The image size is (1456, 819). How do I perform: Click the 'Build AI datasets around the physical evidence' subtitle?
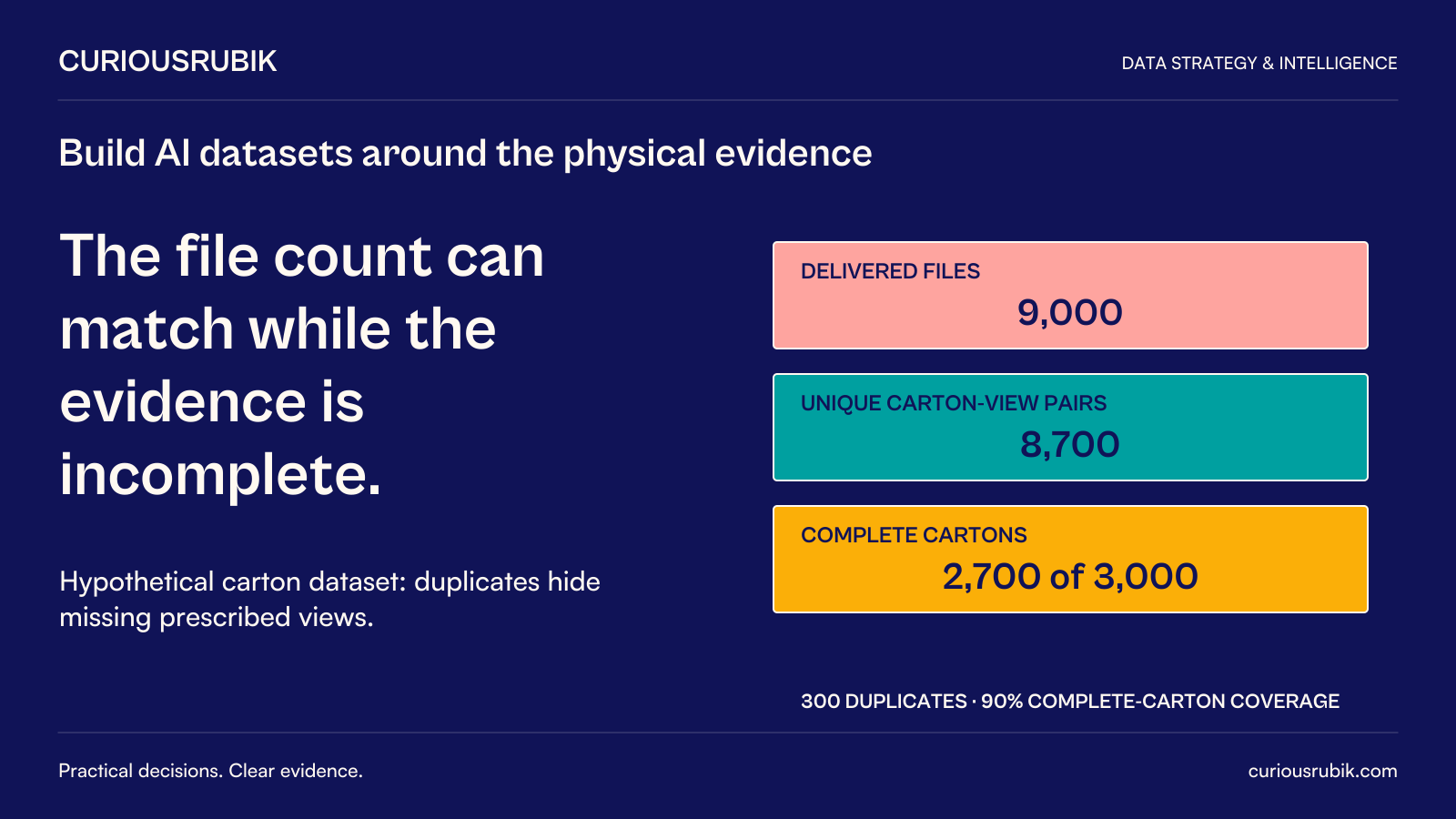[x=465, y=153]
